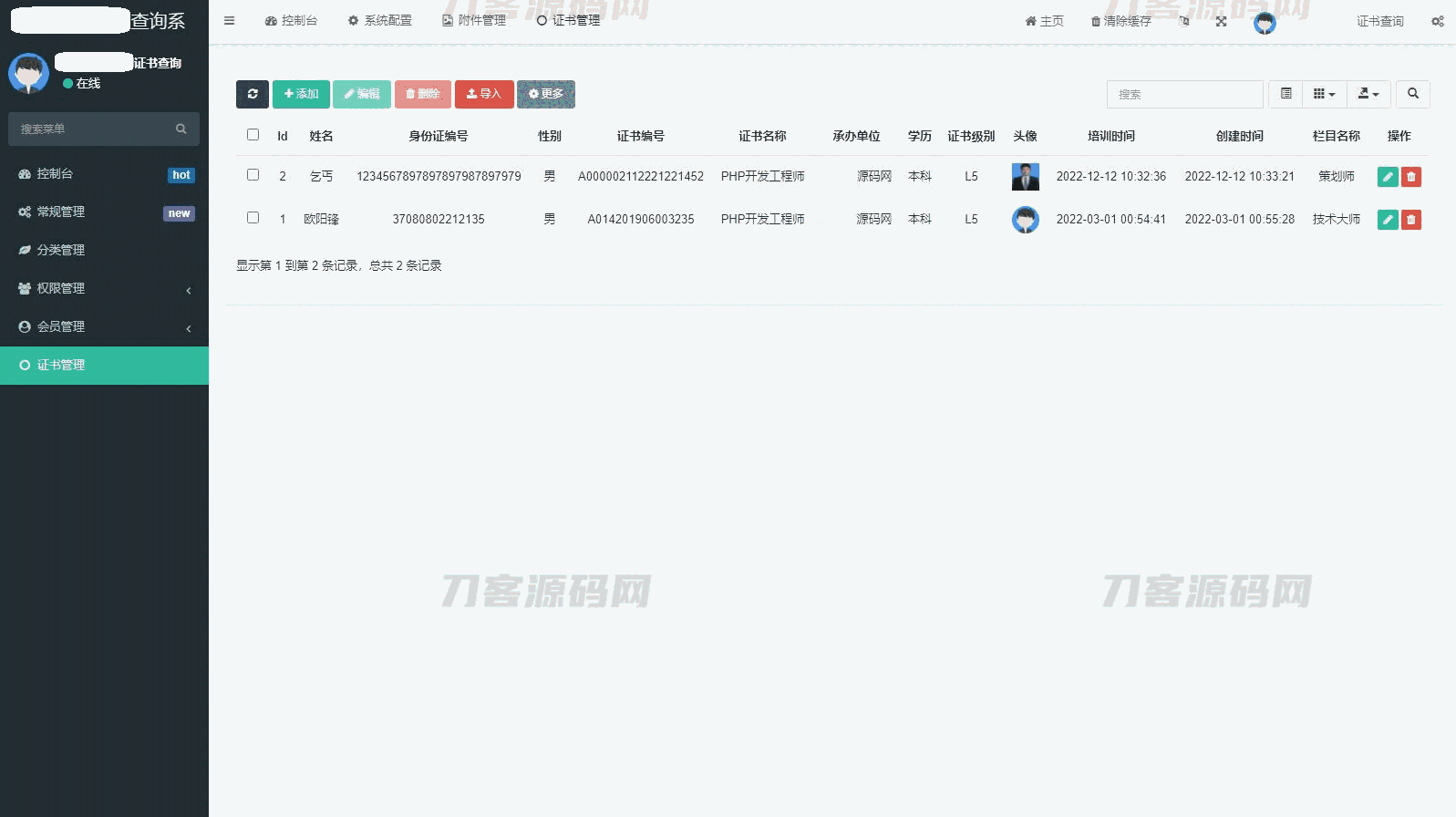This screenshot has width=1456, height=817.
Task: Enter fullscreen mode using the expand icon
Action: (x=1221, y=21)
